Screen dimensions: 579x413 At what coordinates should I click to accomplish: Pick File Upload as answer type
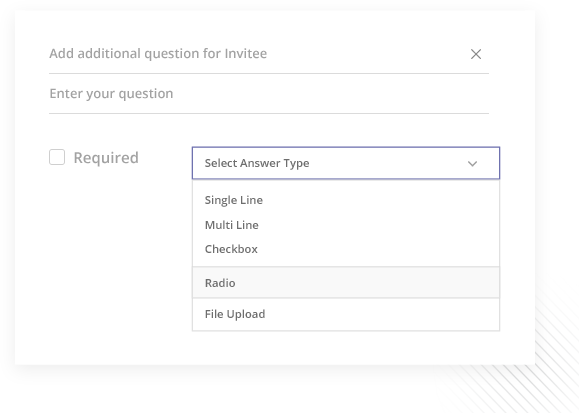click(x=346, y=314)
